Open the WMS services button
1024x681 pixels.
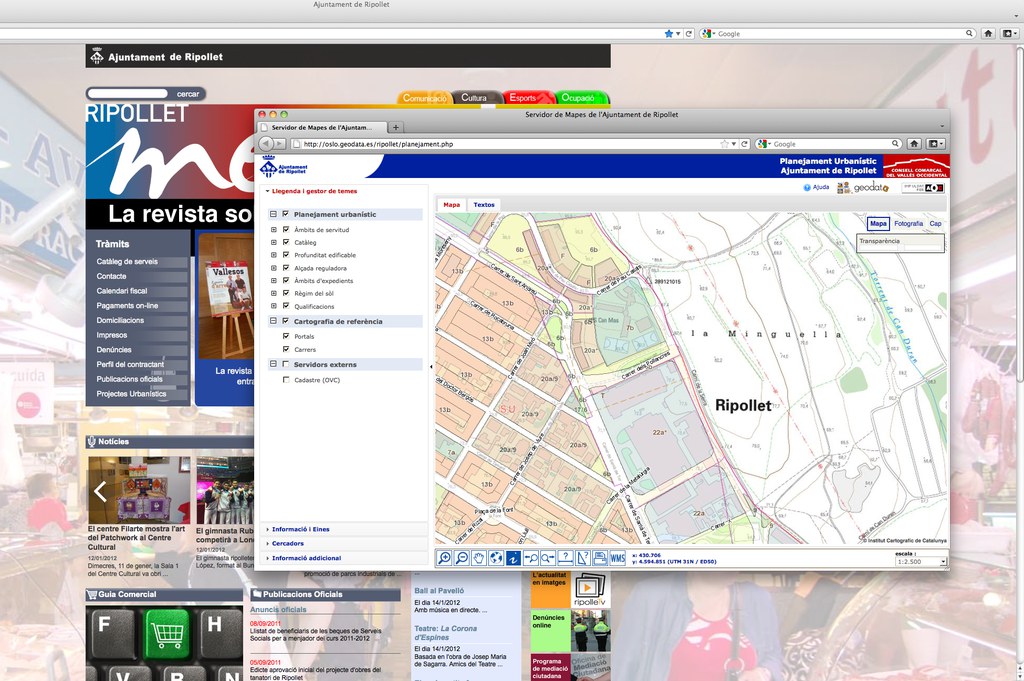point(618,558)
